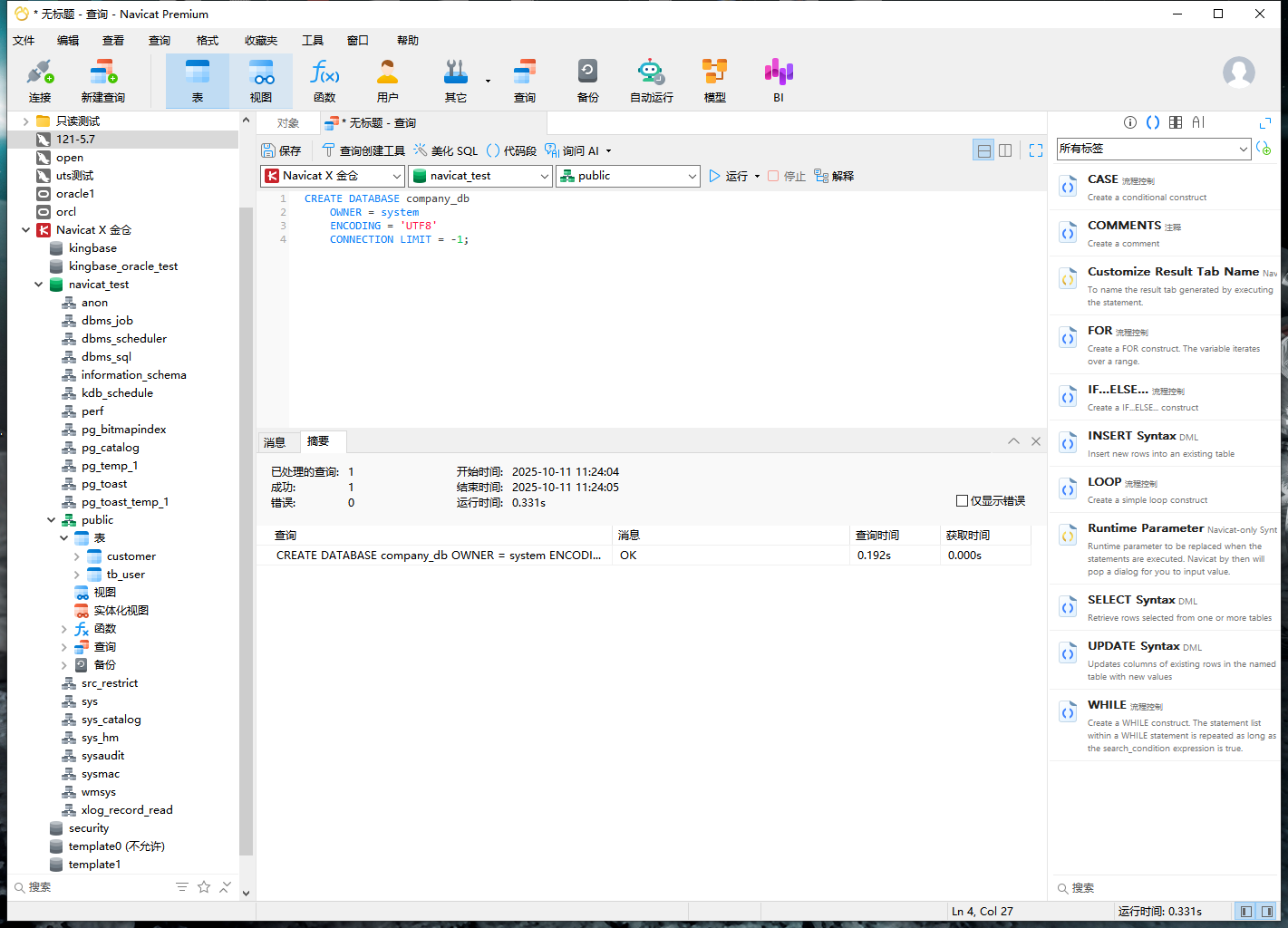
Task: Open the 函数 f(x) toolbar icon
Action: pyautogui.click(x=324, y=81)
